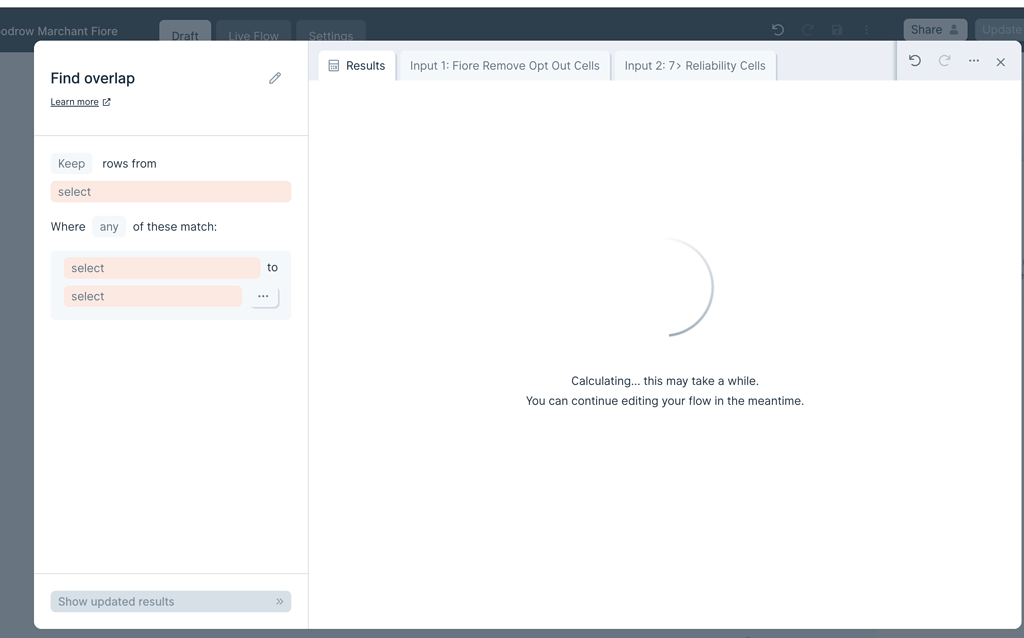Screen dimensions: 1024x638
Task: Toggle the 'Keep' rows setting pill
Action: click(x=71, y=163)
